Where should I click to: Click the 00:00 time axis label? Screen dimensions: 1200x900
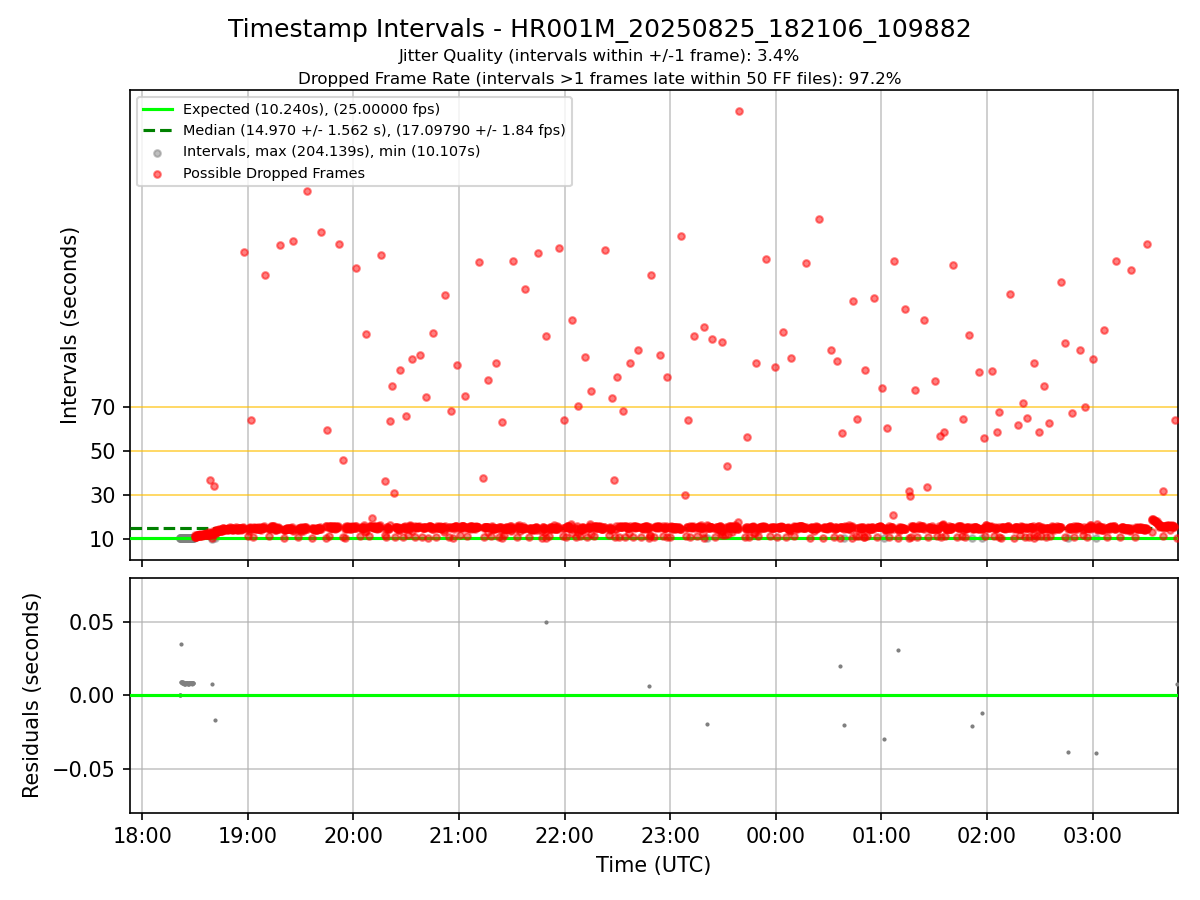coord(775,834)
